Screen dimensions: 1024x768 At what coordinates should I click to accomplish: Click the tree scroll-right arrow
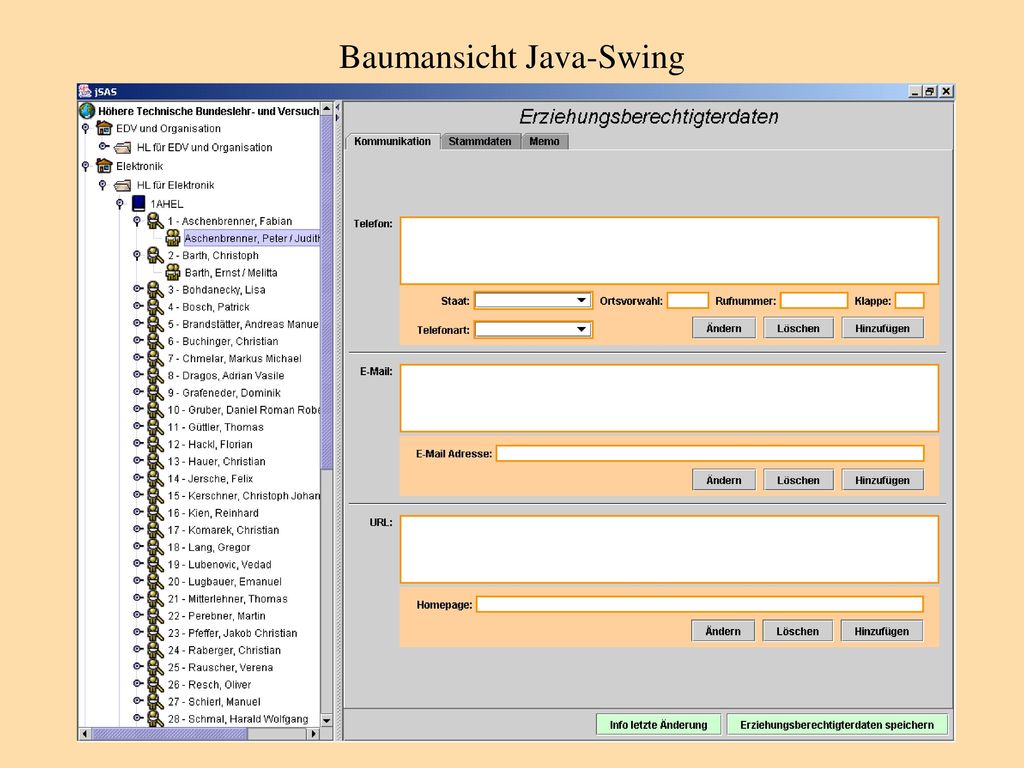point(314,733)
